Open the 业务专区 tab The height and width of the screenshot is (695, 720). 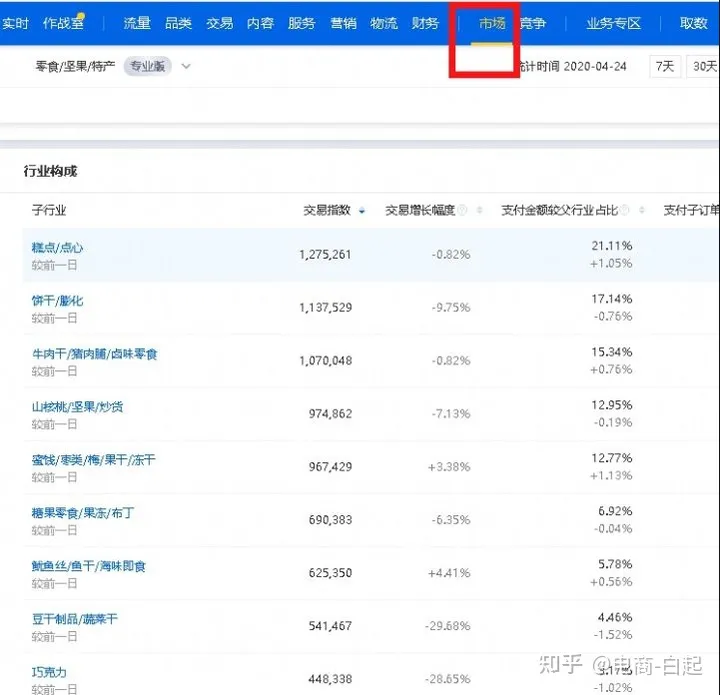613,23
